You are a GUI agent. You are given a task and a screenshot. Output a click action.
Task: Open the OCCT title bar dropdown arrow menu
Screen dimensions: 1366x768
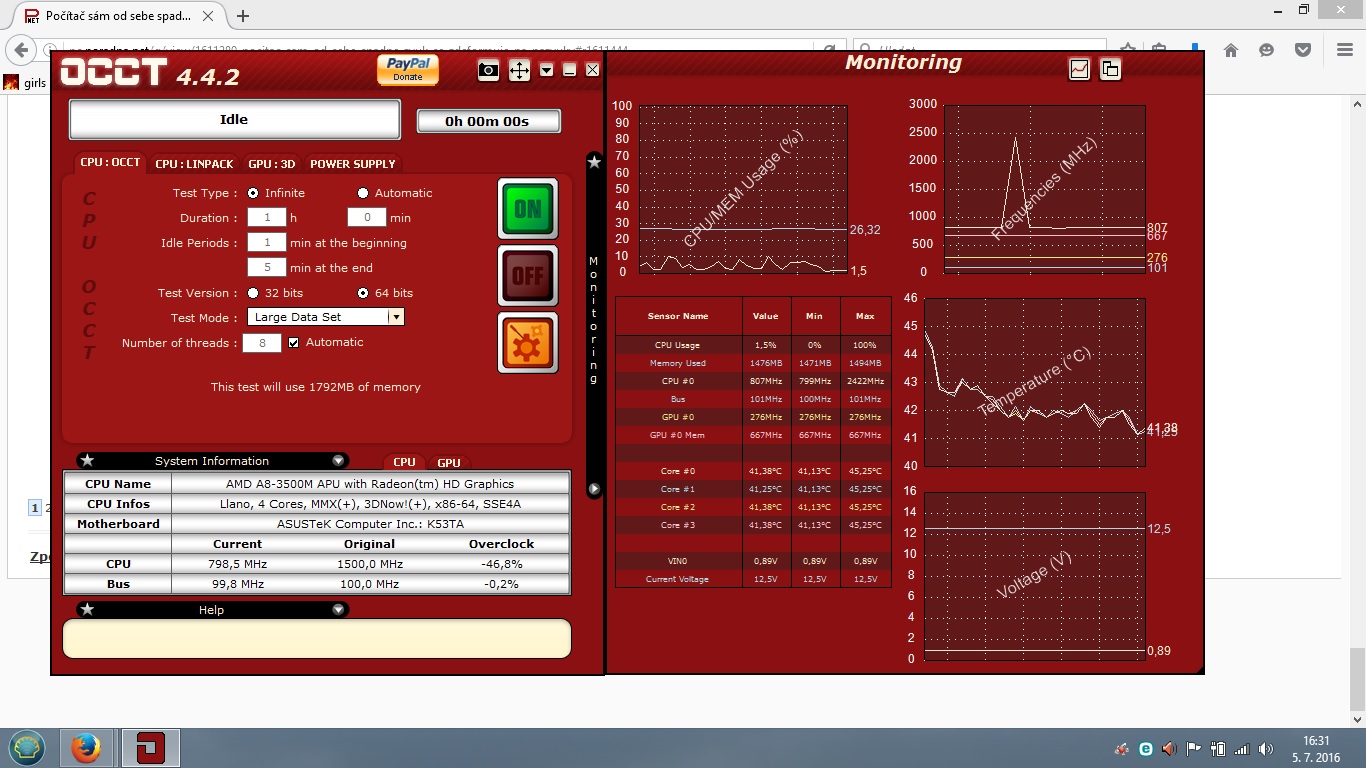[x=546, y=70]
